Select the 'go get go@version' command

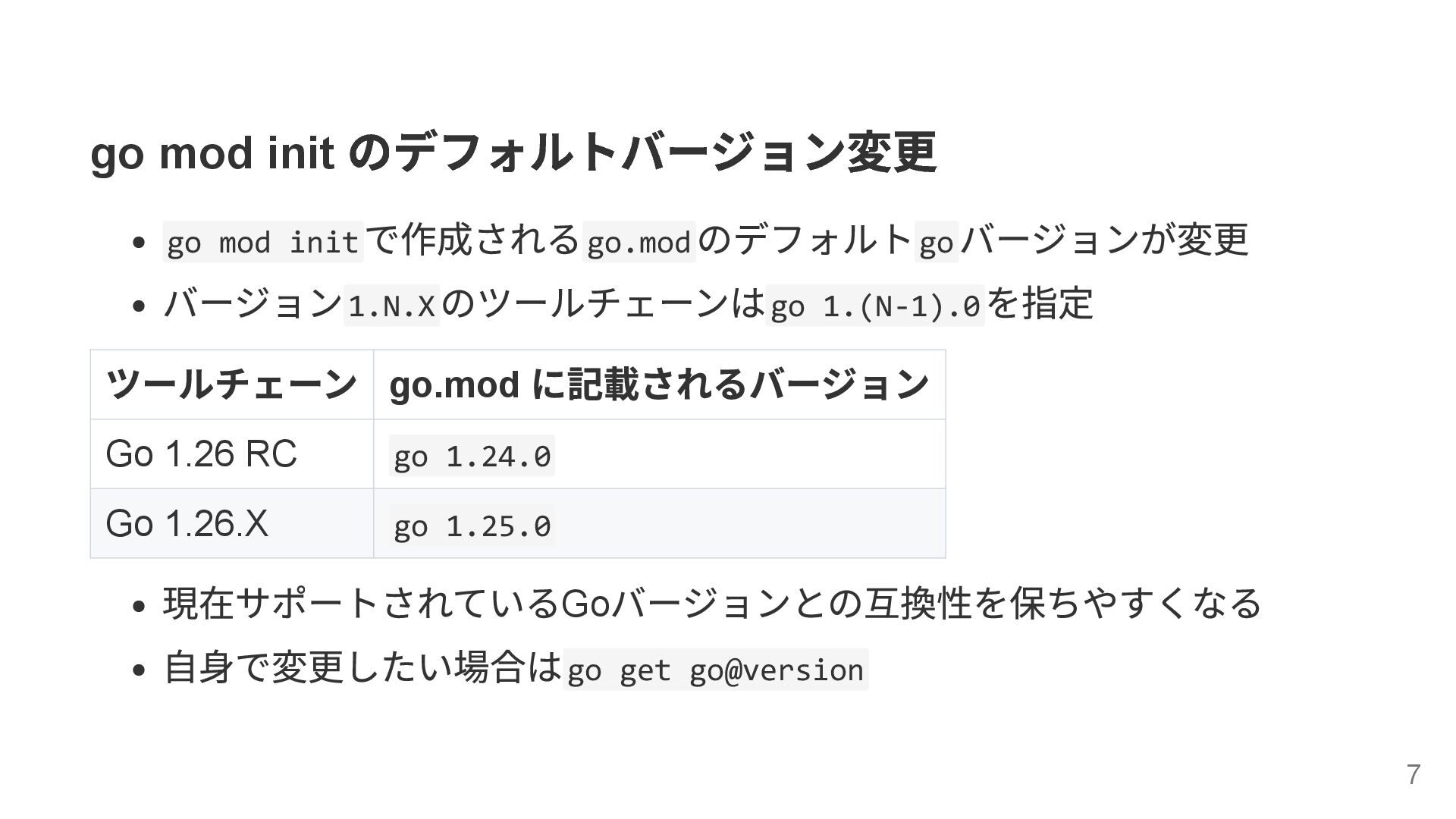tap(715, 670)
